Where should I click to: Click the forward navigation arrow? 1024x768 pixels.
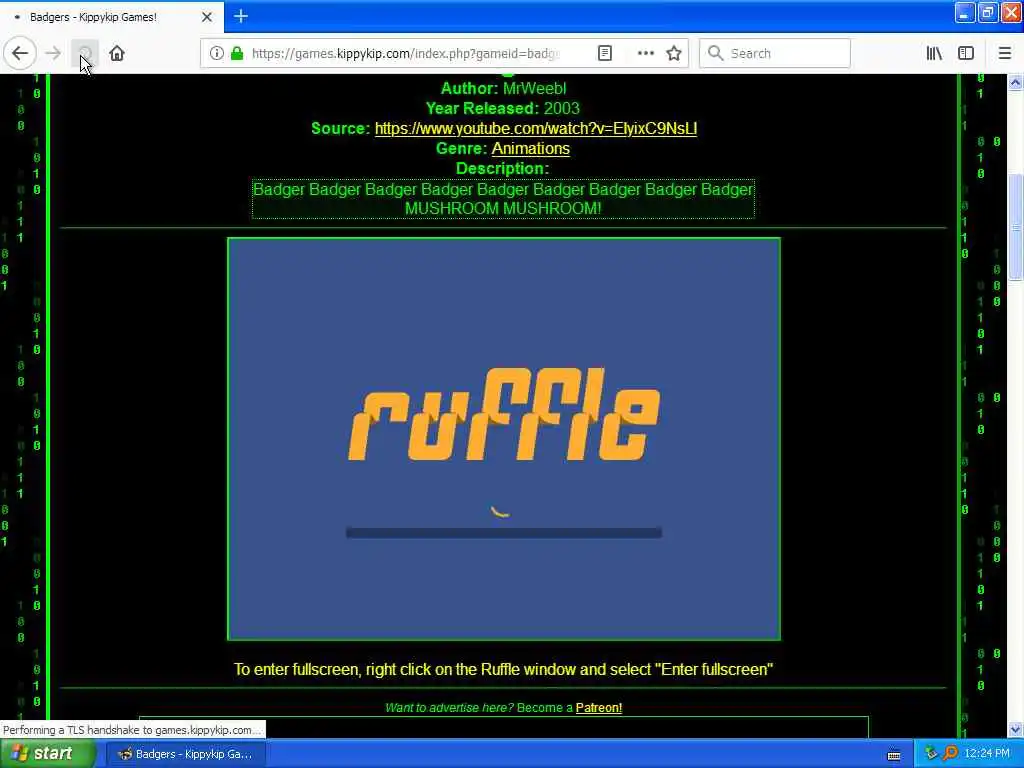[54, 54]
